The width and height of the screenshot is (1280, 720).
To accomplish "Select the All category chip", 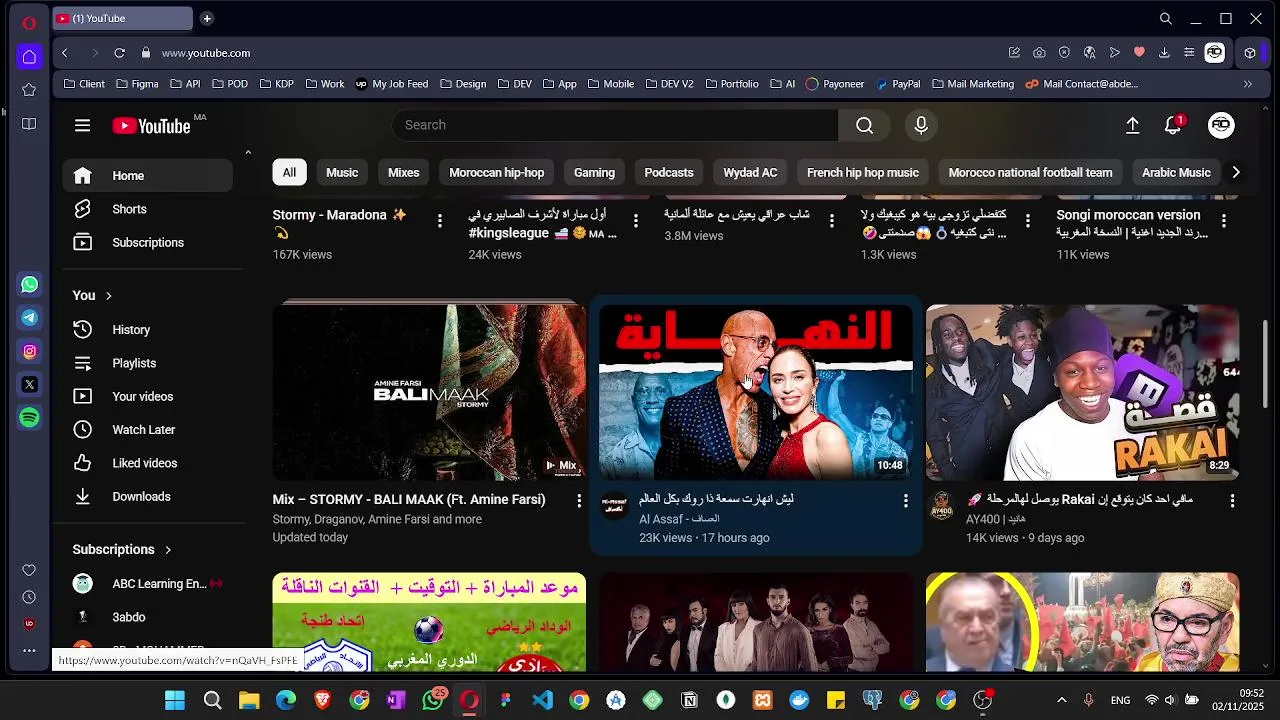I will [x=289, y=173].
